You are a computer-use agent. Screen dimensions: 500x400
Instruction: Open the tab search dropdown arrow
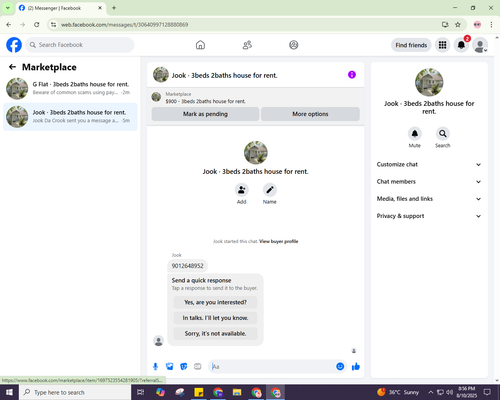click(8, 8)
